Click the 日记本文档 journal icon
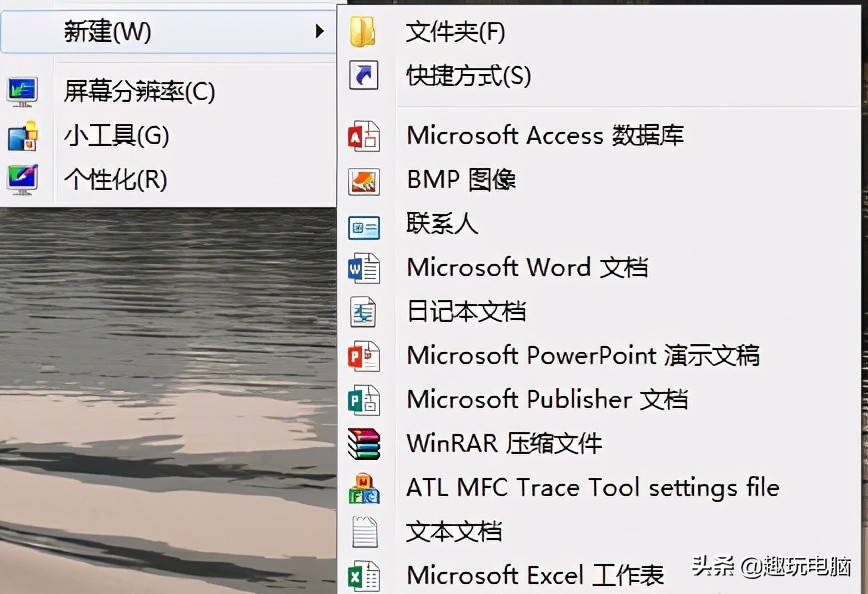Image resolution: width=868 pixels, height=594 pixels. (x=364, y=311)
